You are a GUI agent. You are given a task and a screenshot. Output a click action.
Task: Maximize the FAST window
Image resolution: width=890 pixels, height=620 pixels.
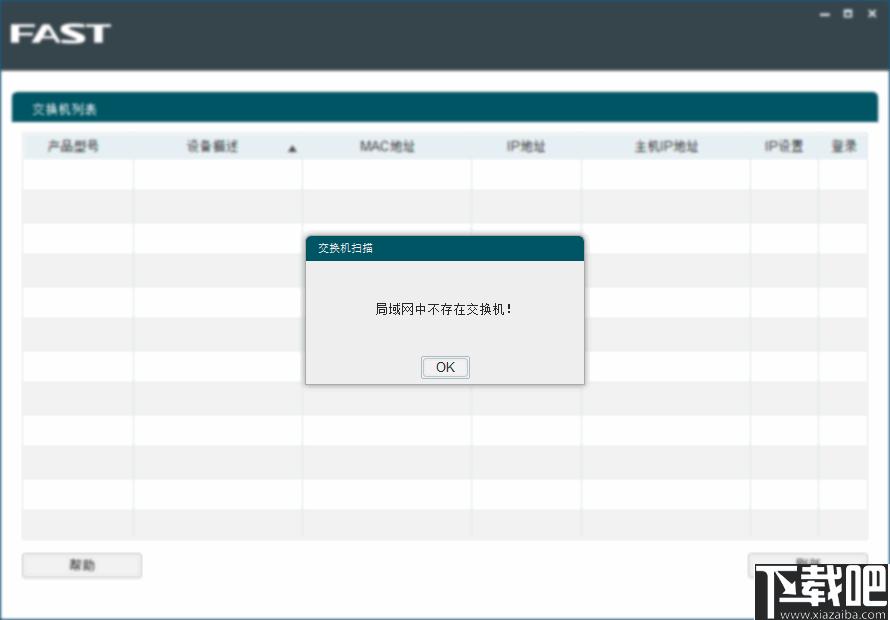click(847, 14)
